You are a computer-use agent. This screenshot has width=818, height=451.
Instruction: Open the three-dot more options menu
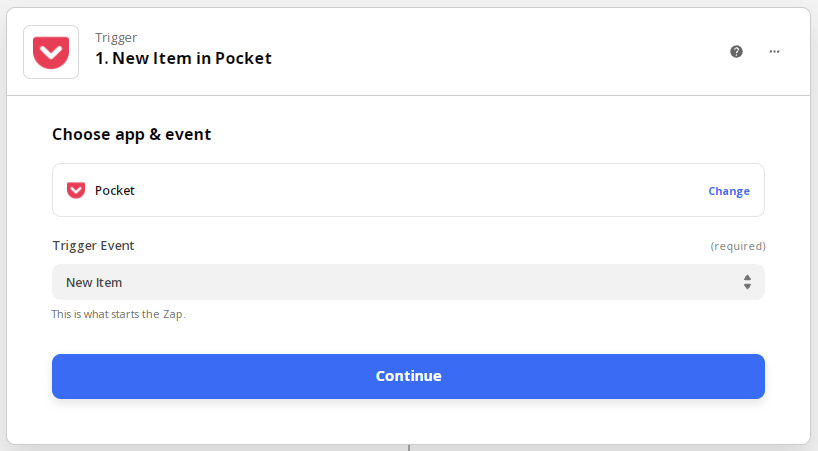774,52
